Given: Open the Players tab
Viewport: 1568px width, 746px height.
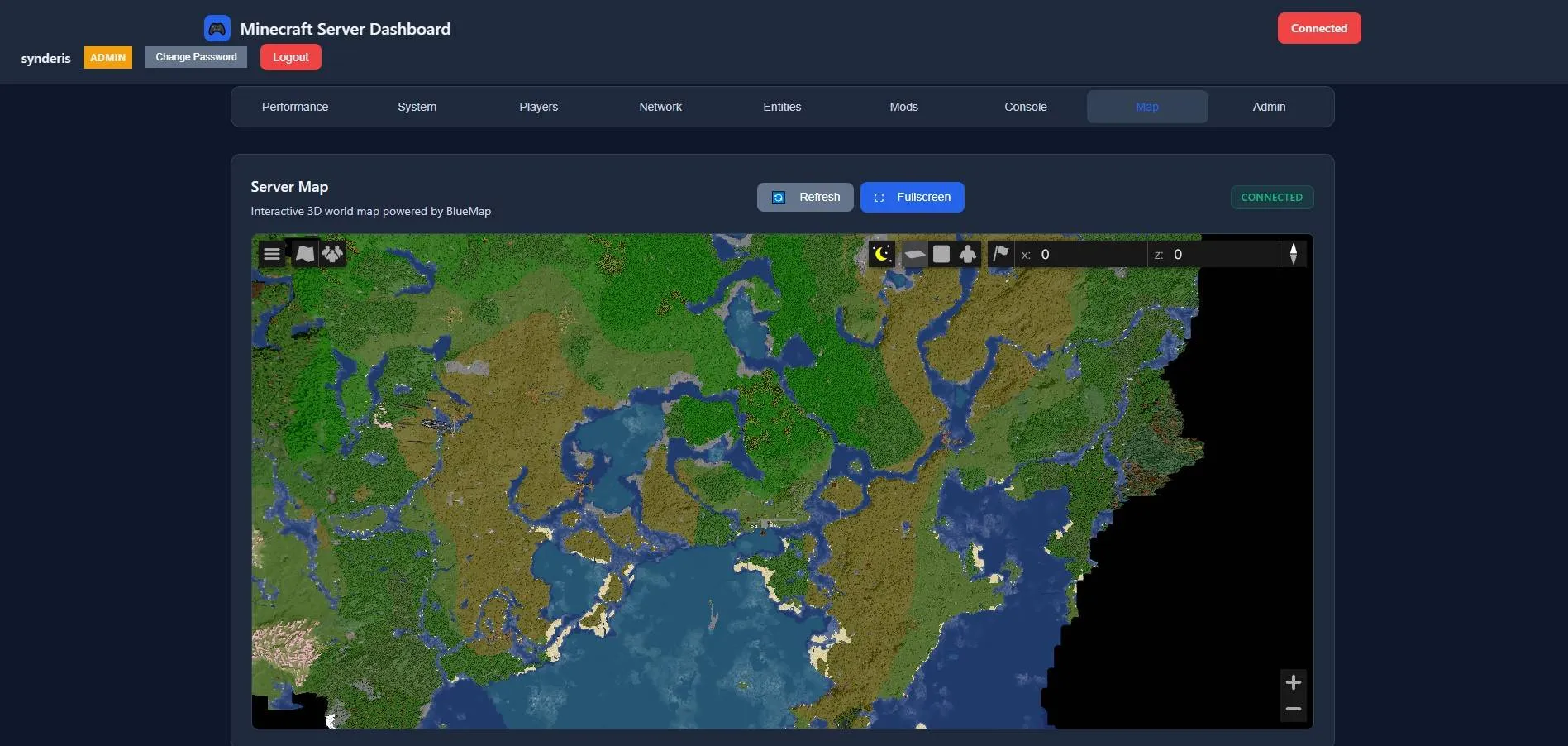Looking at the screenshot, I should (x=539, y=107).
